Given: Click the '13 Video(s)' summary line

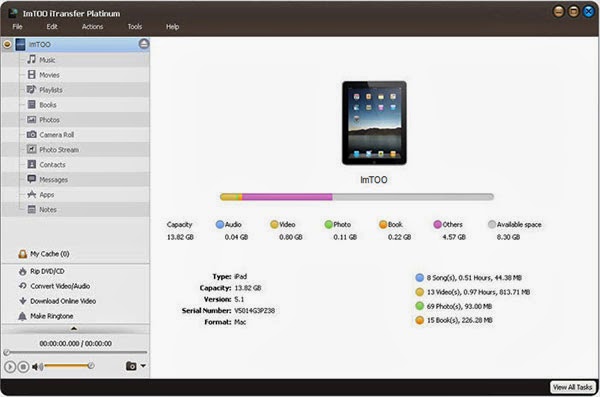Looking at the screenshot, I should click(478, 292).
